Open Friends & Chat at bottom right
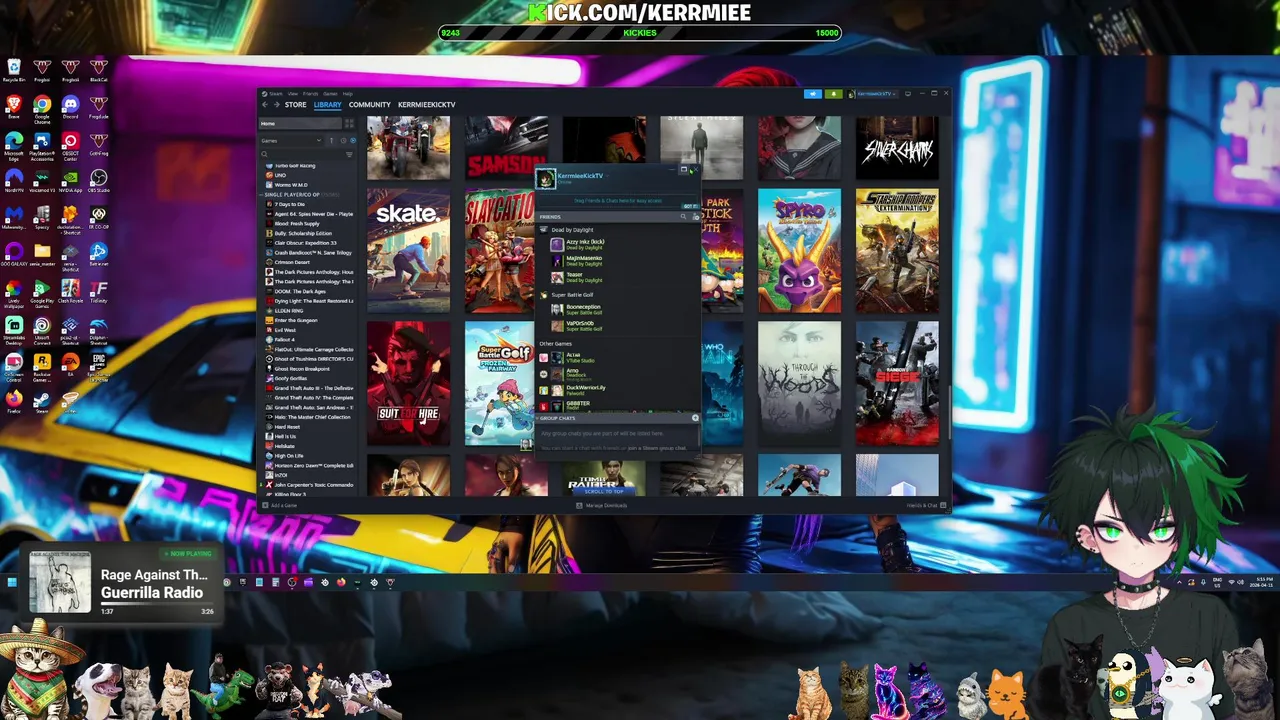 (x=925, y=506)
